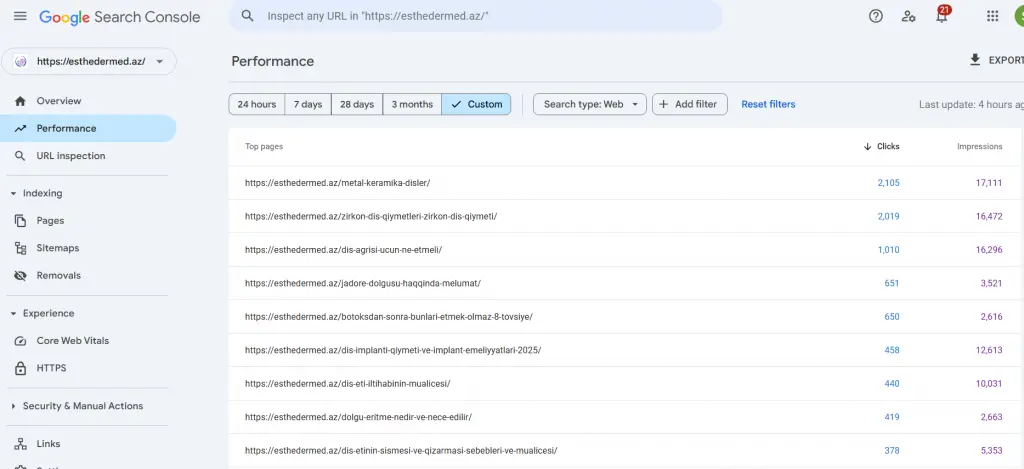Image resolution: width=1024 pixels, height=469 pixels.
Task: Click the URL inspection magnifier icon
Action: pyautogui.click(x=20, y=155)
